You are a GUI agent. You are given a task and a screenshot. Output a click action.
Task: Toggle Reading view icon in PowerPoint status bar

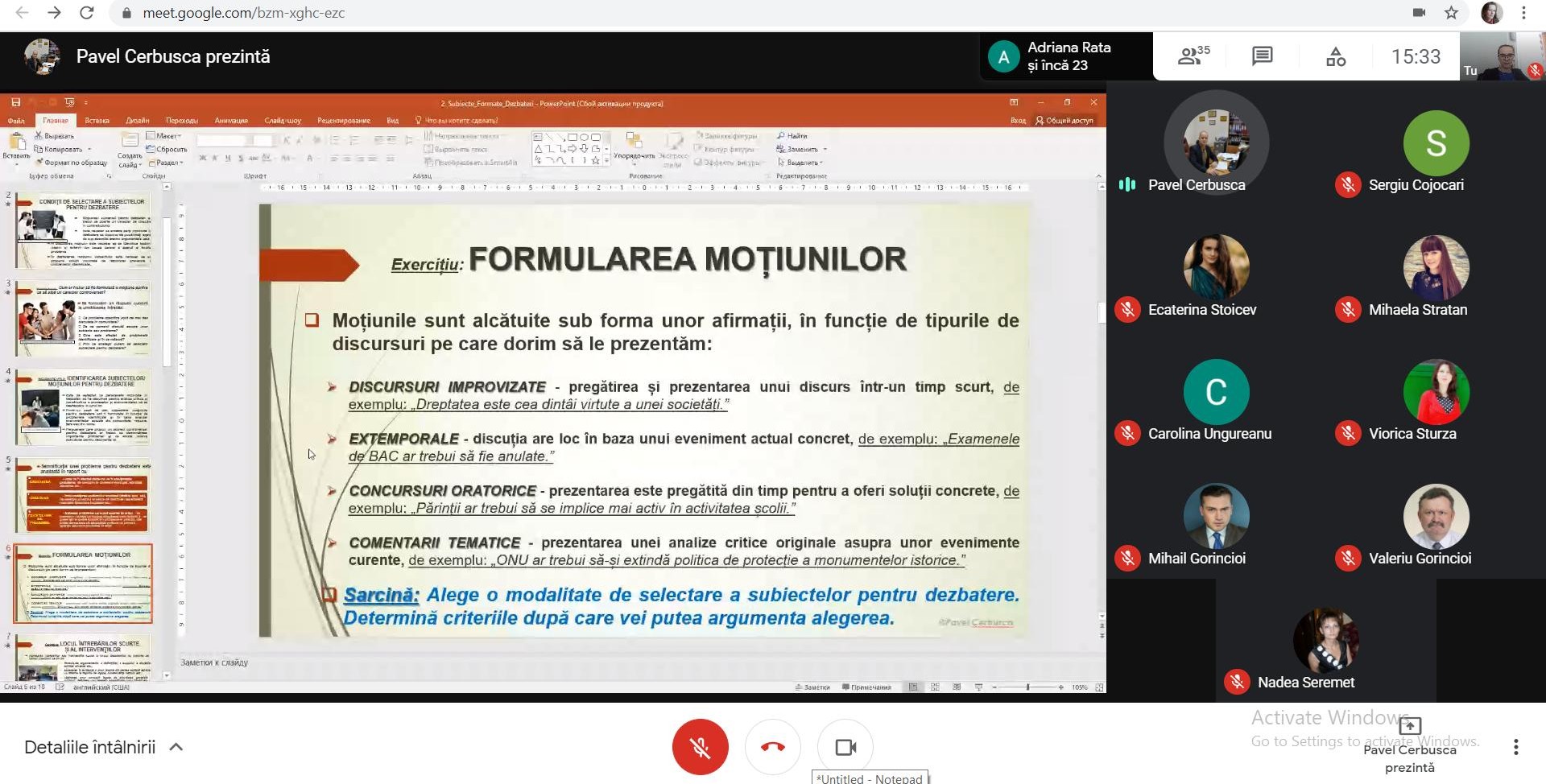coord(957,687)
